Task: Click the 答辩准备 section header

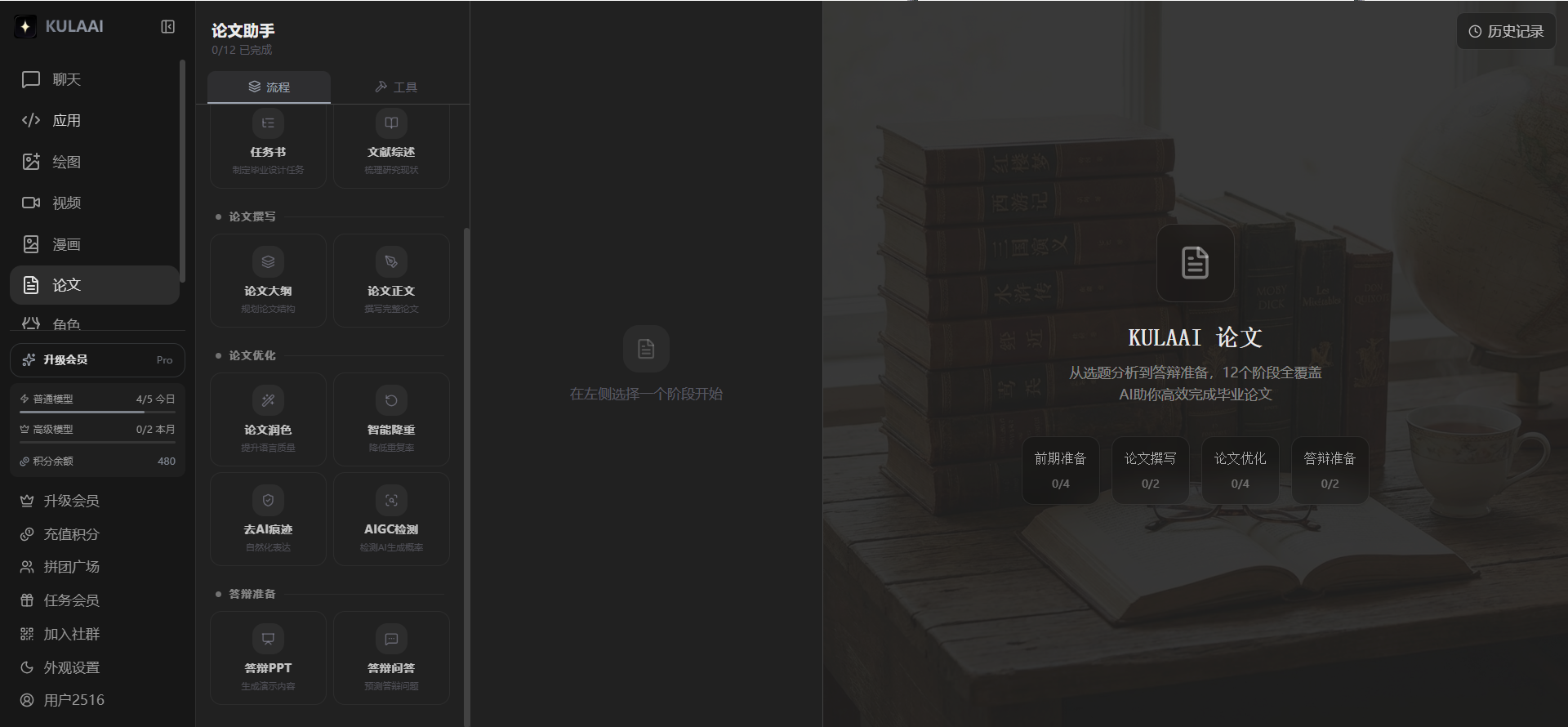Action: 252,594
